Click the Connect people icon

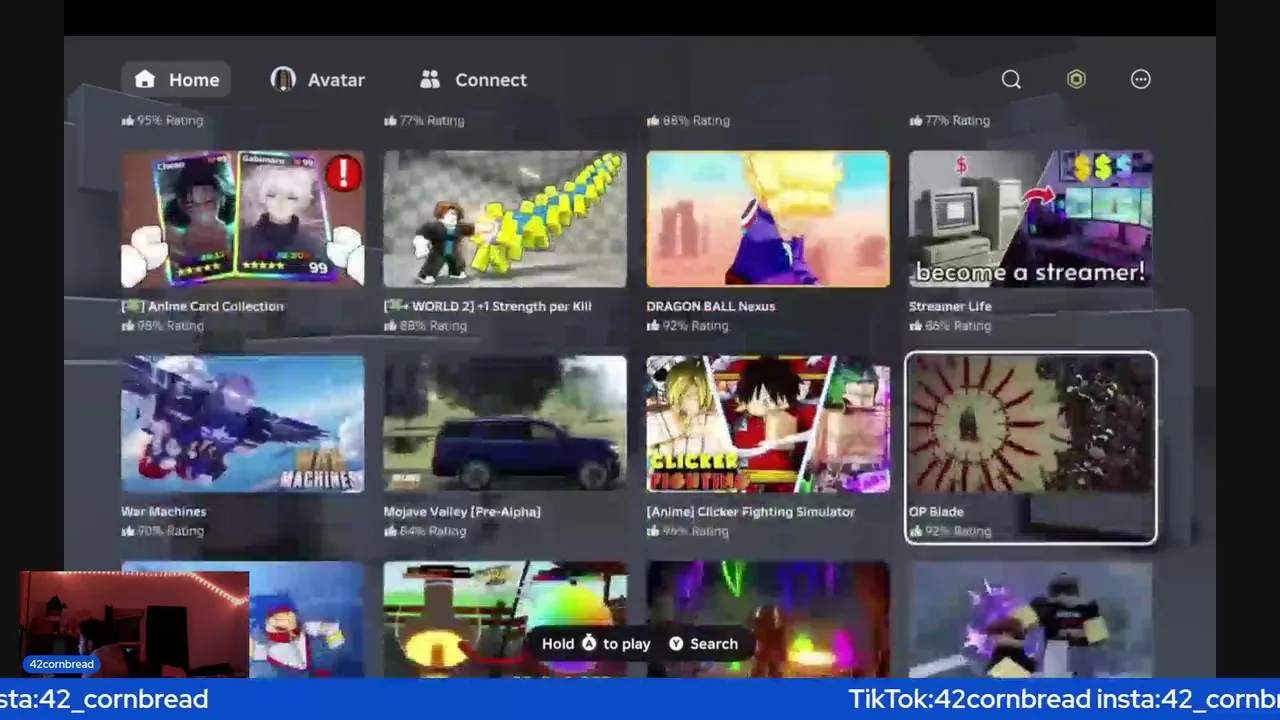[430, 80]
